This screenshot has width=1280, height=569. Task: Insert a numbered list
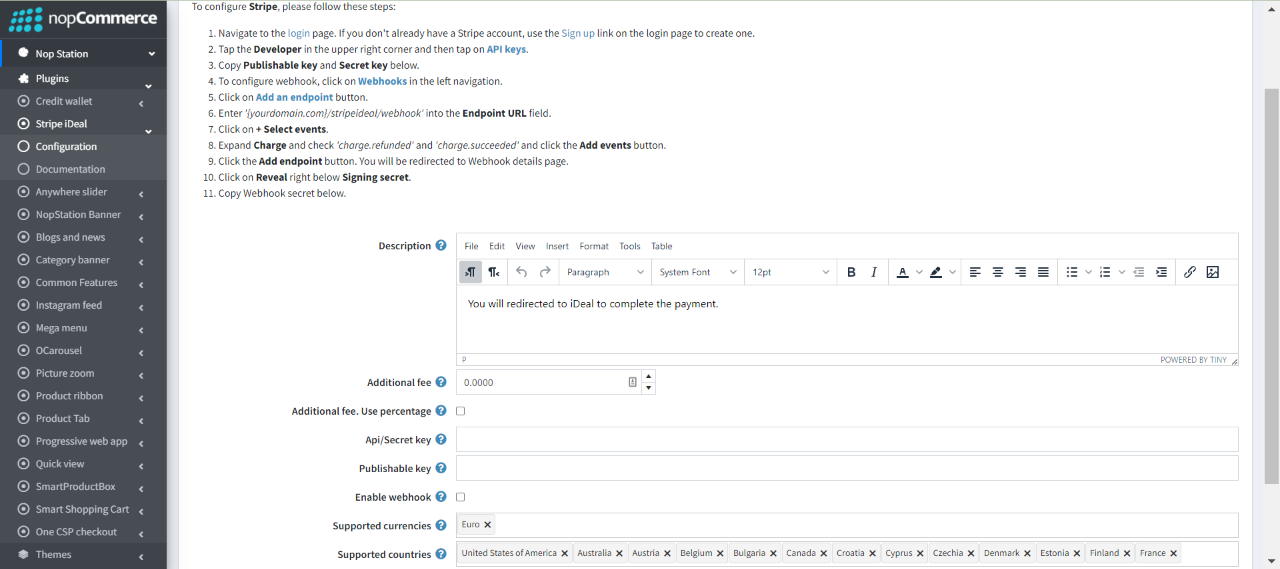tap(1105, 272)
